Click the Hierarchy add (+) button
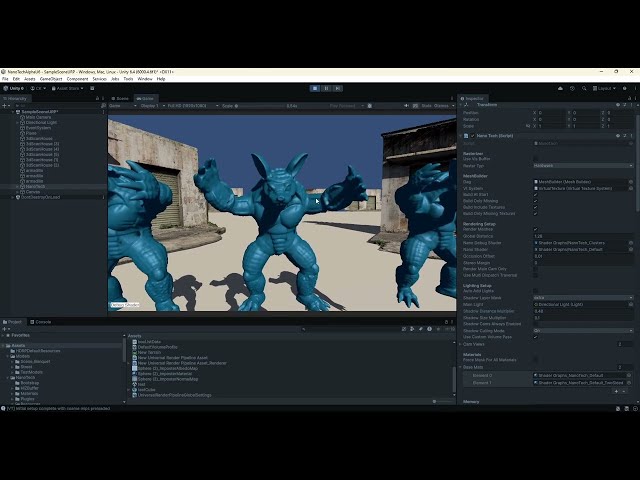Viewport: 640px width, 480px height. (6, 105)
